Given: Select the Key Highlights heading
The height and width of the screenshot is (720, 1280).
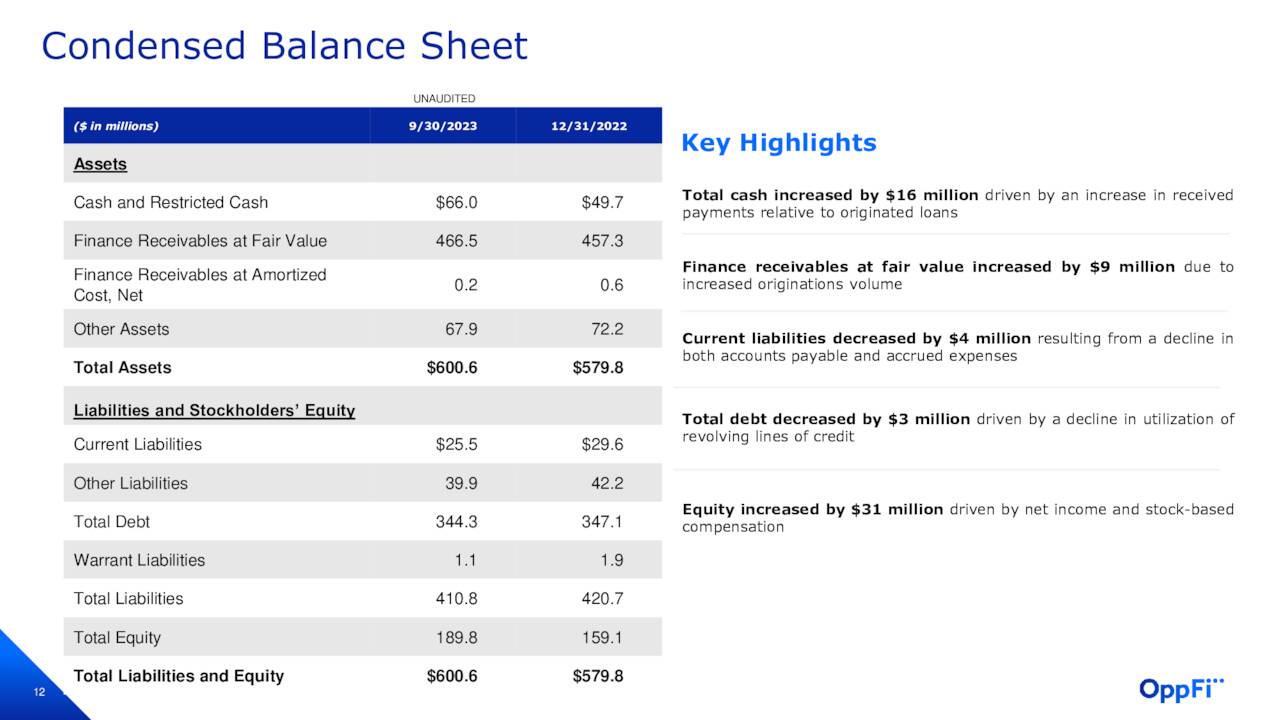Looking at the screenshot, I should tap(779, 143).
